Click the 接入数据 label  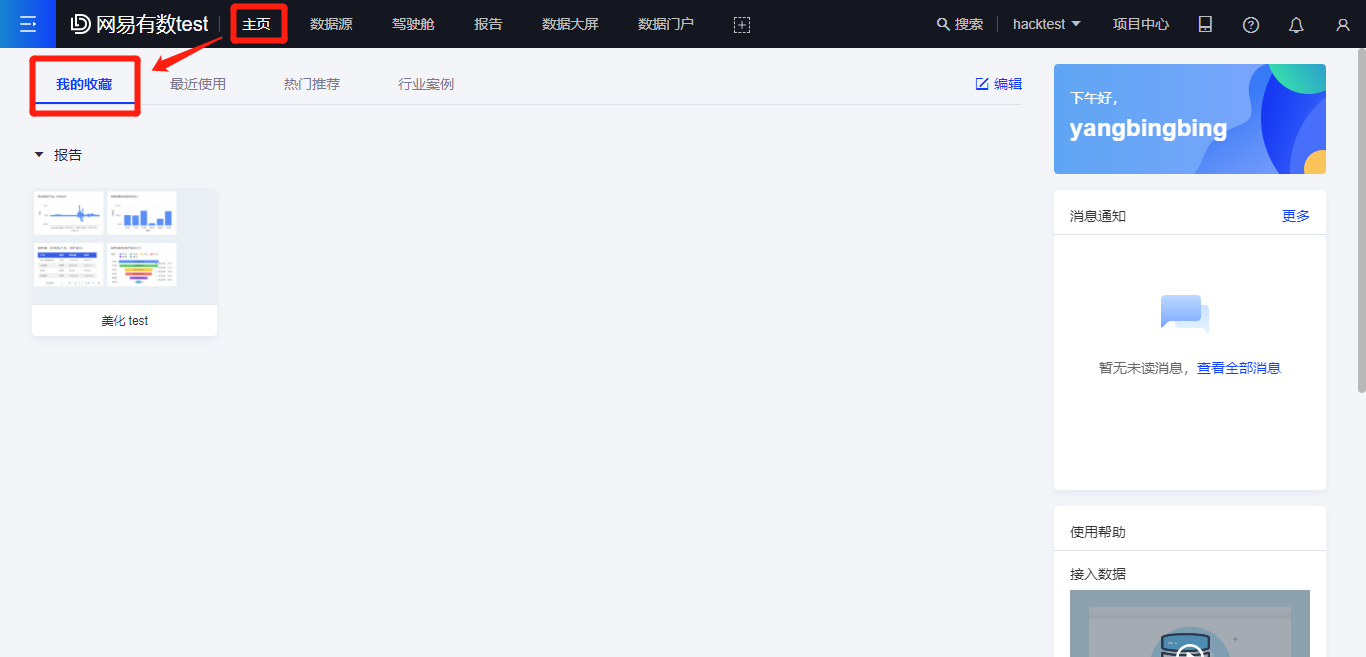click(1098, 574)
